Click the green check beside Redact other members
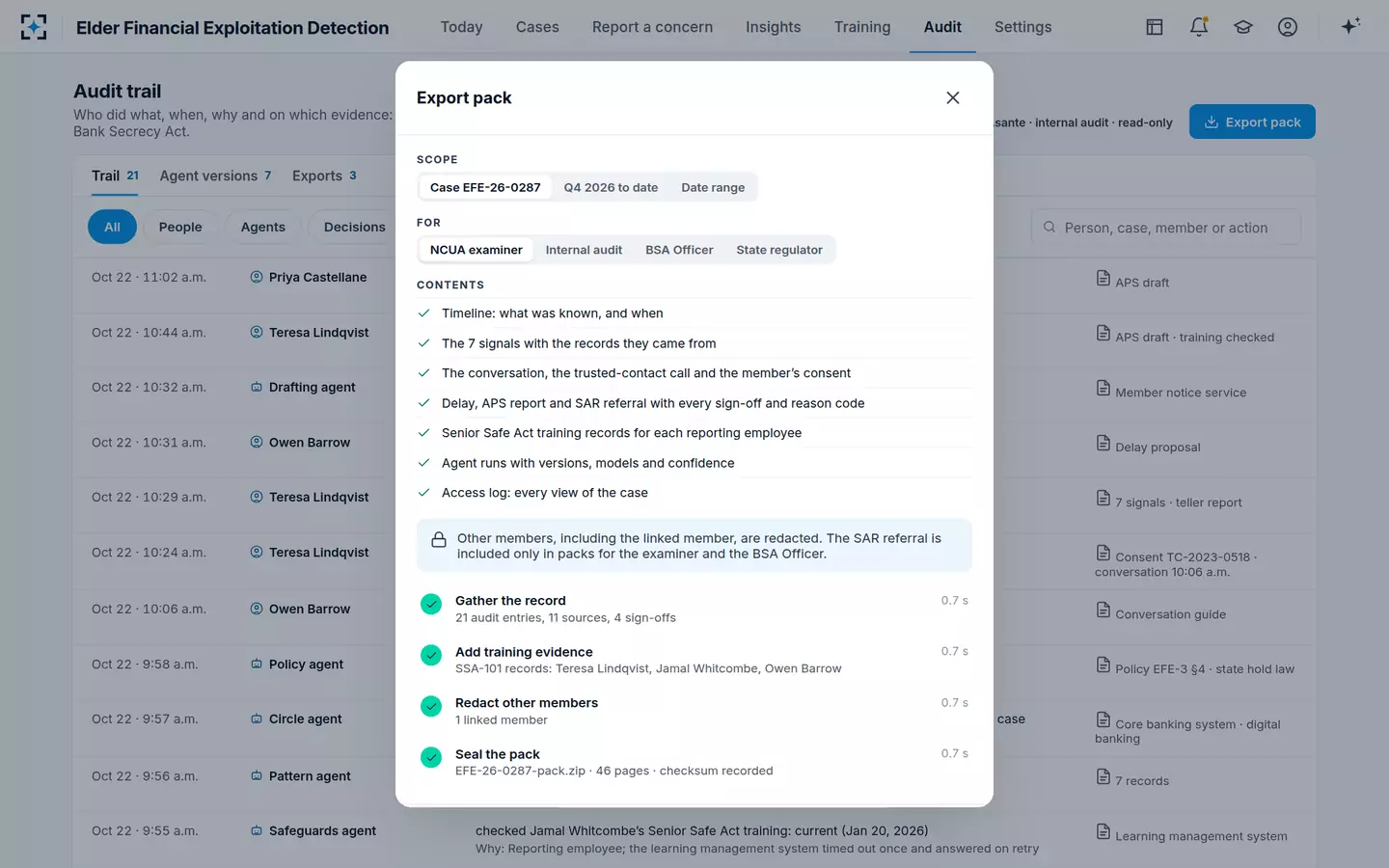This screenshot has width=1389, height=868. tap(431, 707)
